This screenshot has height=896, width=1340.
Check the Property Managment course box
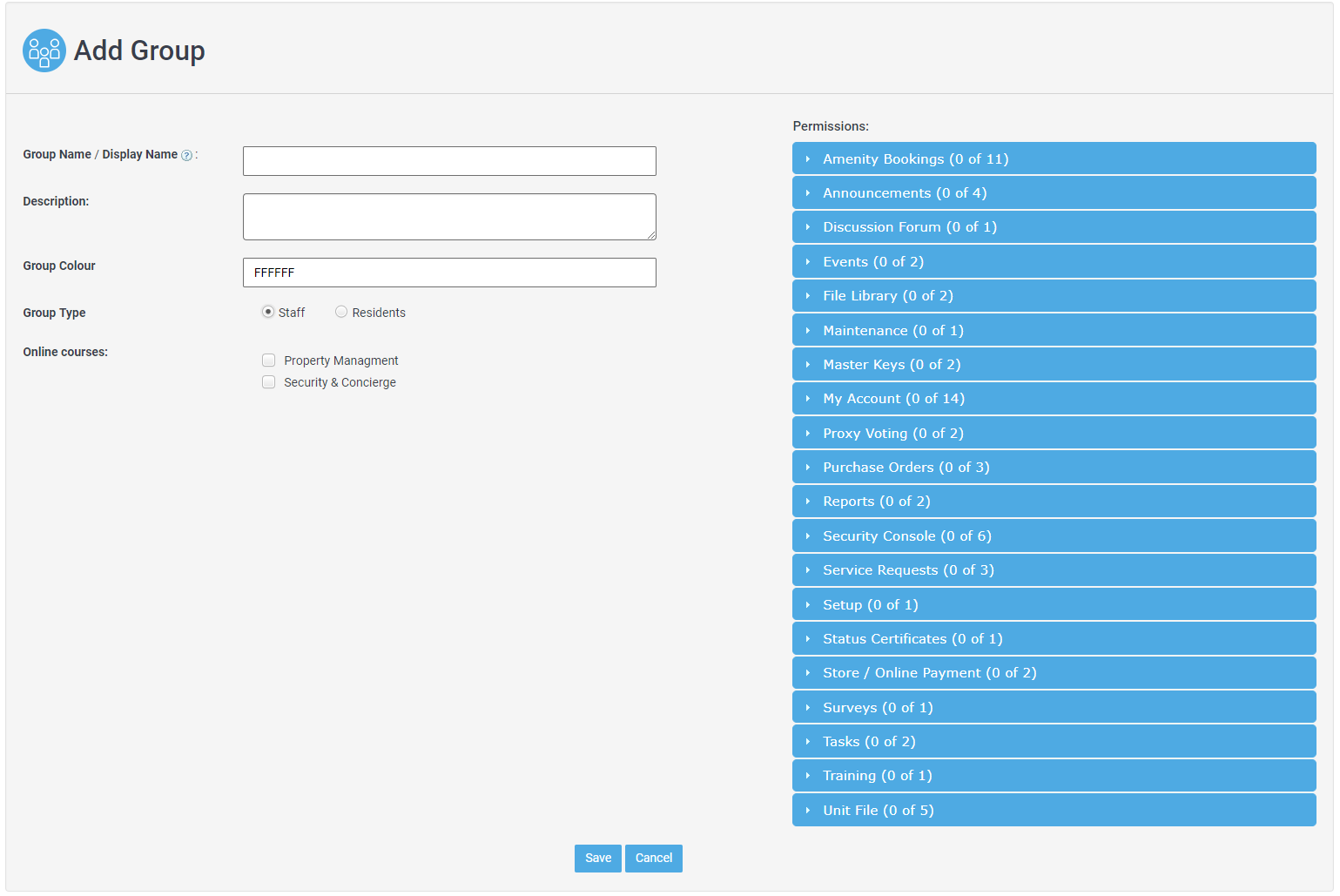pyautogui.click(x=269, y=360)
